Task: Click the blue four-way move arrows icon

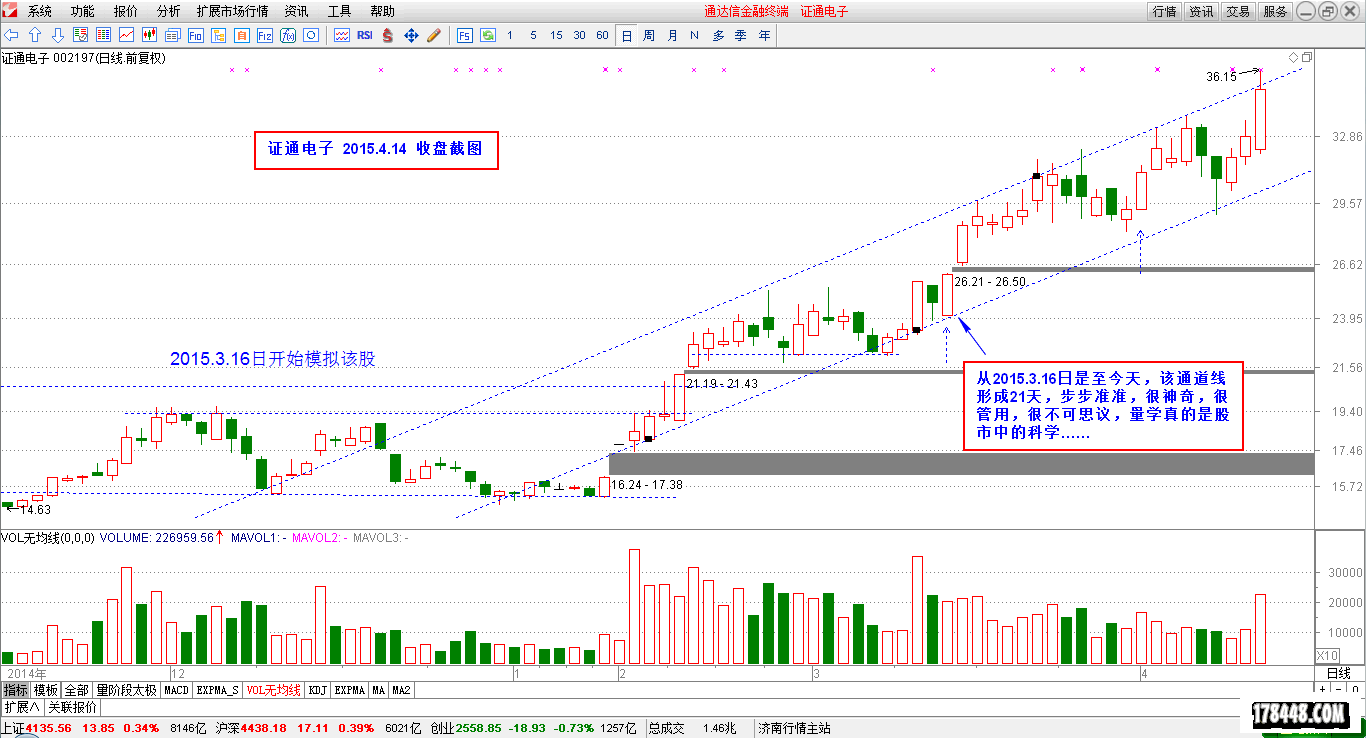Action: point(411,35)
